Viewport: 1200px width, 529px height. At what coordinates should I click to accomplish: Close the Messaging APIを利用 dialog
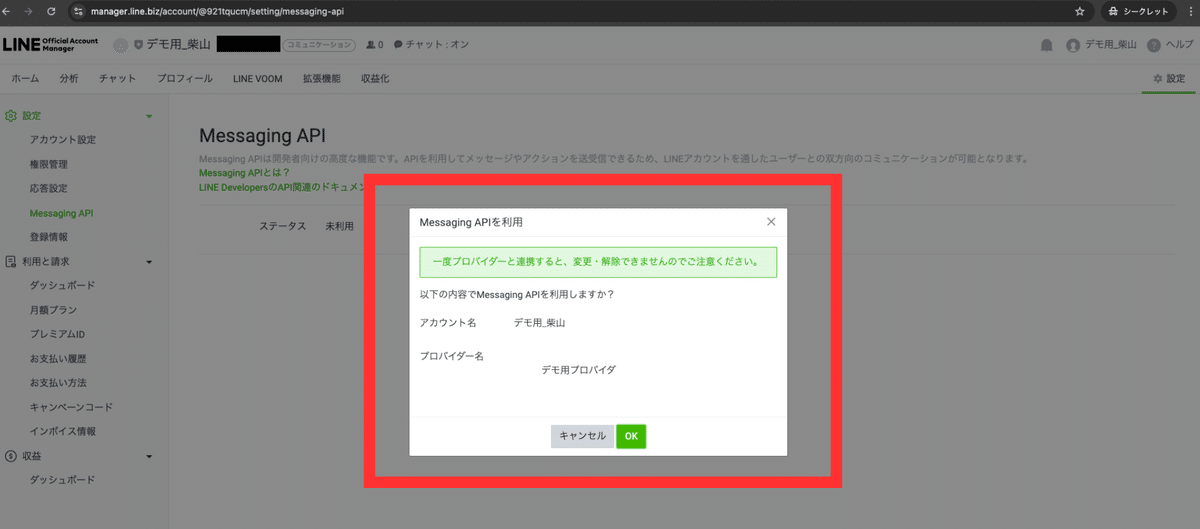pyautogui.click(x=771, y=222)
